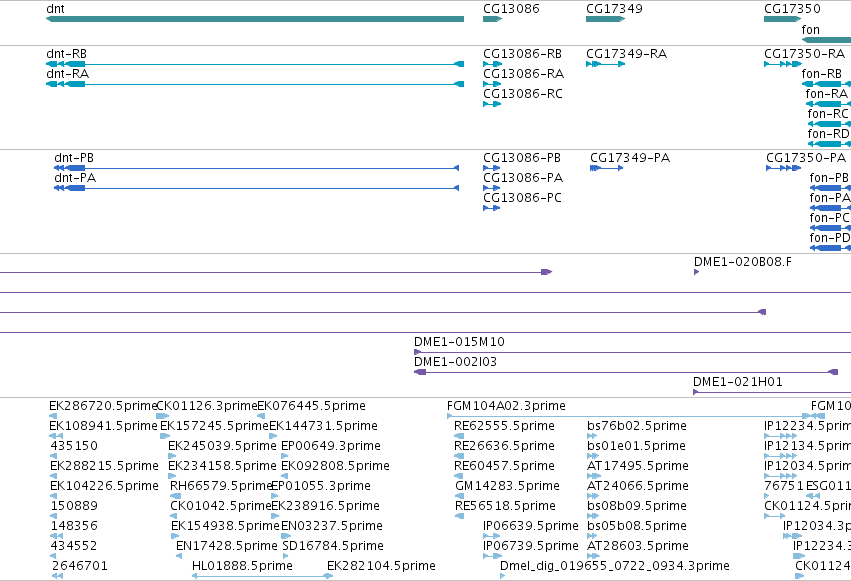Click protein CG13086-PC
Screen dimensions: 851x581
492,208
